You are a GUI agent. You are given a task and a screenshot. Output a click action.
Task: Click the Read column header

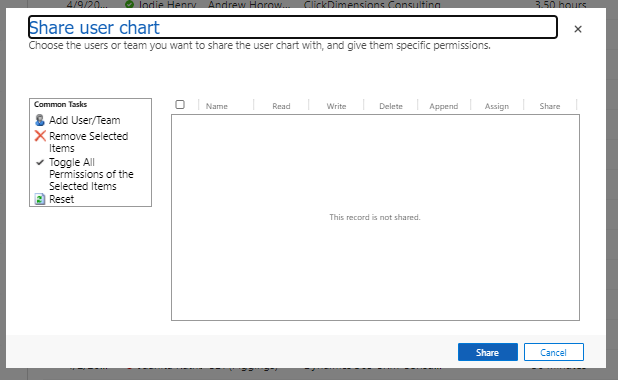click(281, 106)
